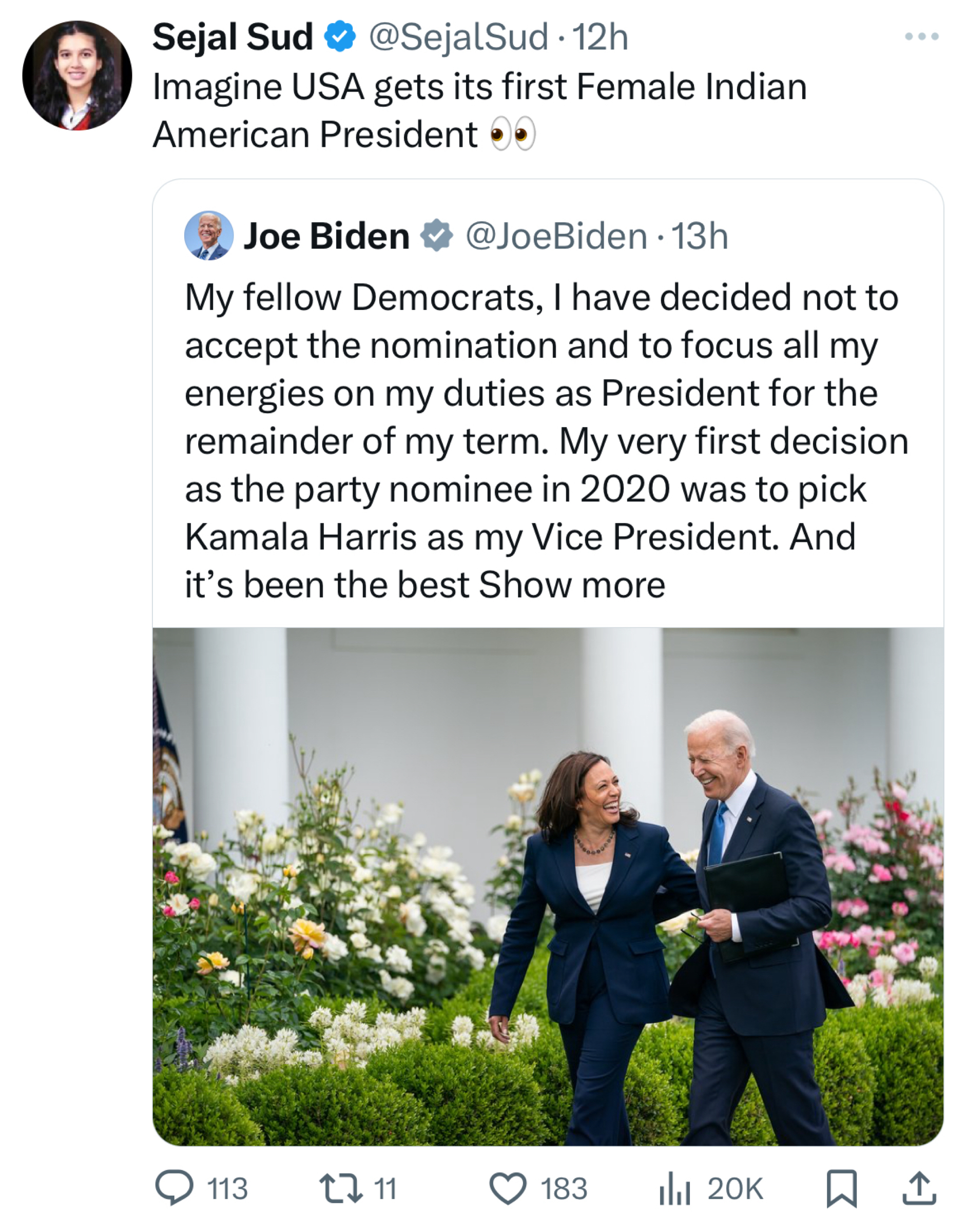Open the @SejalSud handle link
The image size is (967, 1232).
(x=458, y=37)
